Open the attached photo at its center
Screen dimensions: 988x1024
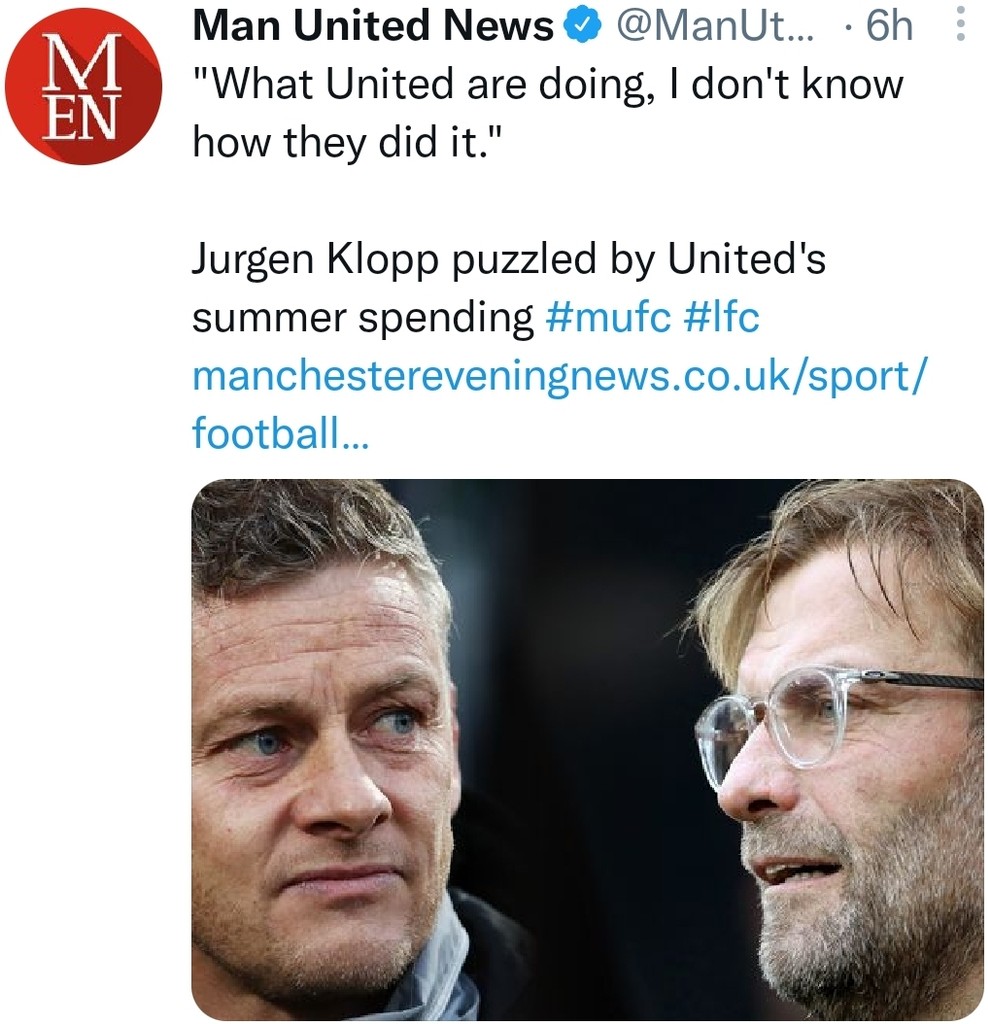[x=587, y=749]
